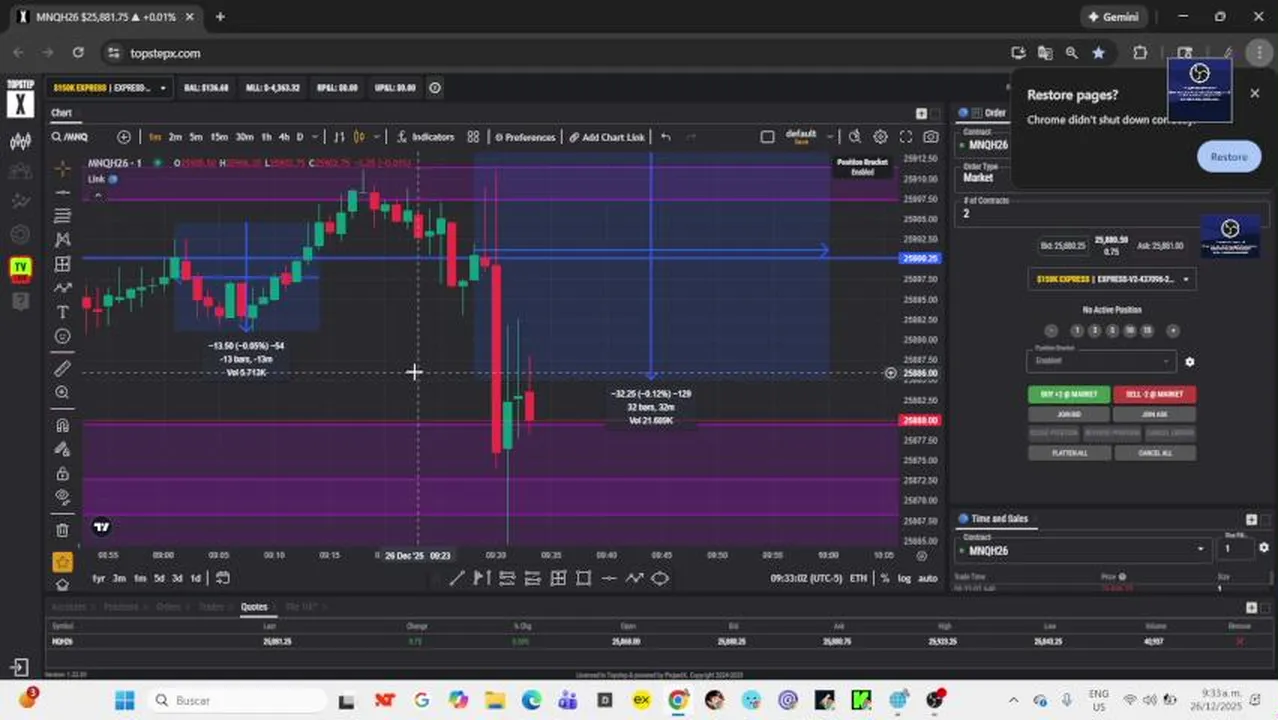Increase contracts with the plus button

pos(1173,331)
